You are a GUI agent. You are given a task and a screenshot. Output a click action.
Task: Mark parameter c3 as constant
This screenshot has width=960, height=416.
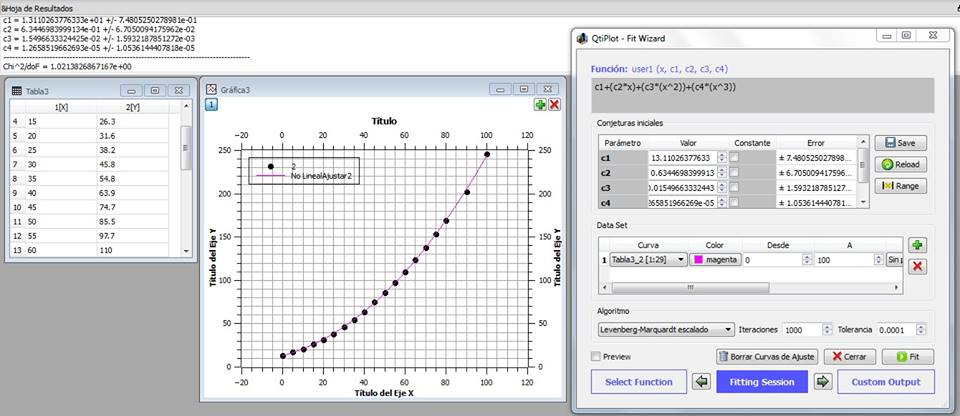pyautogui.click(x=734, y=187)
